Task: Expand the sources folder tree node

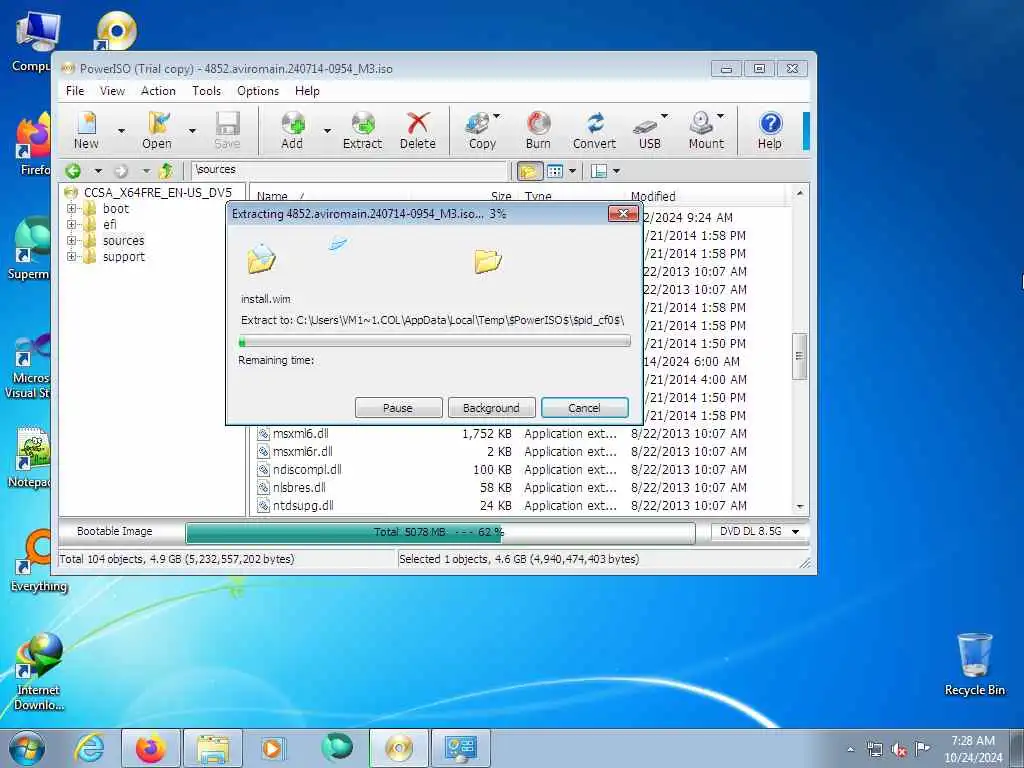Action: coord(72,240)
